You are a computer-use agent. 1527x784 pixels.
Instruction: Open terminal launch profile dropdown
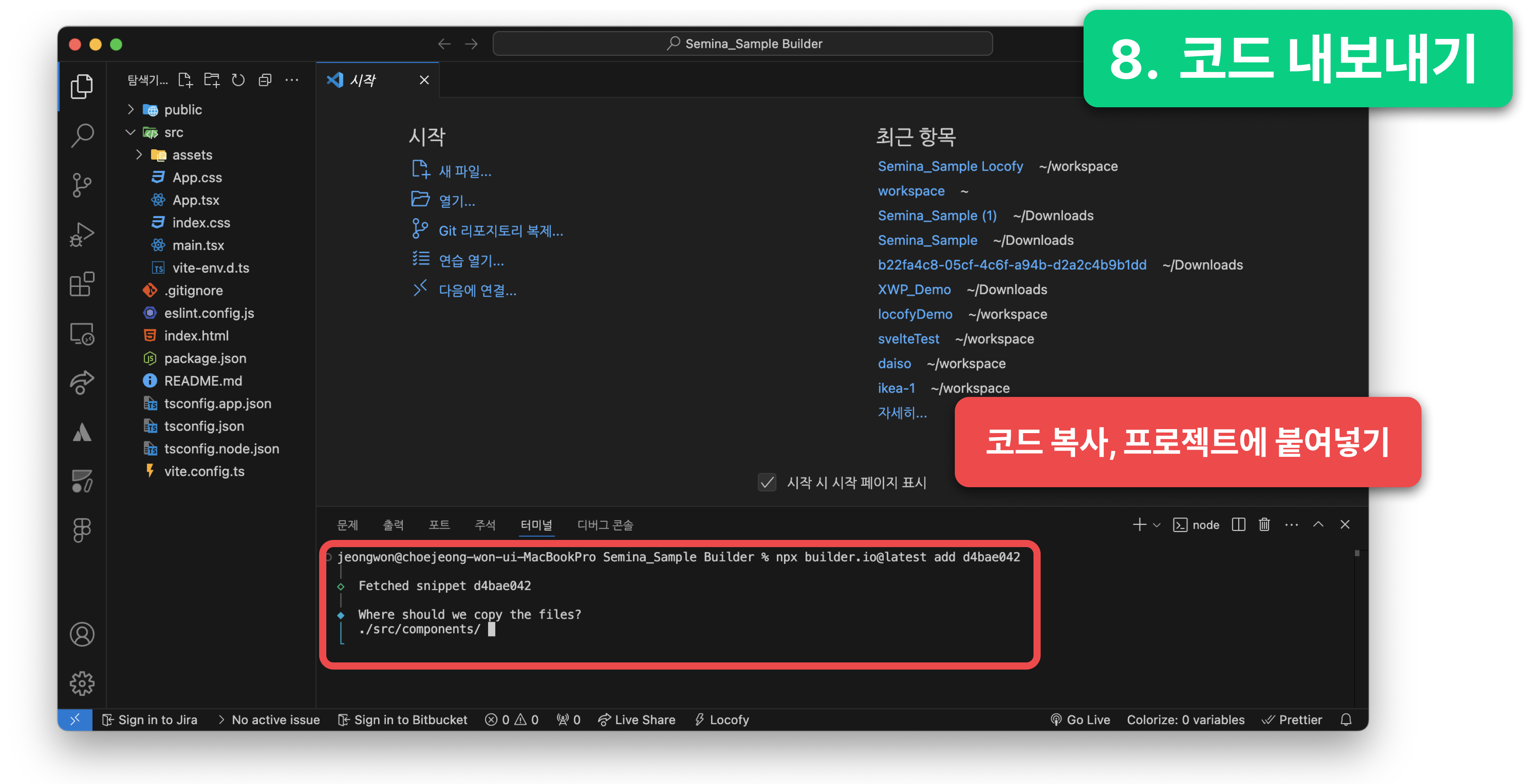pos(1156,524)
